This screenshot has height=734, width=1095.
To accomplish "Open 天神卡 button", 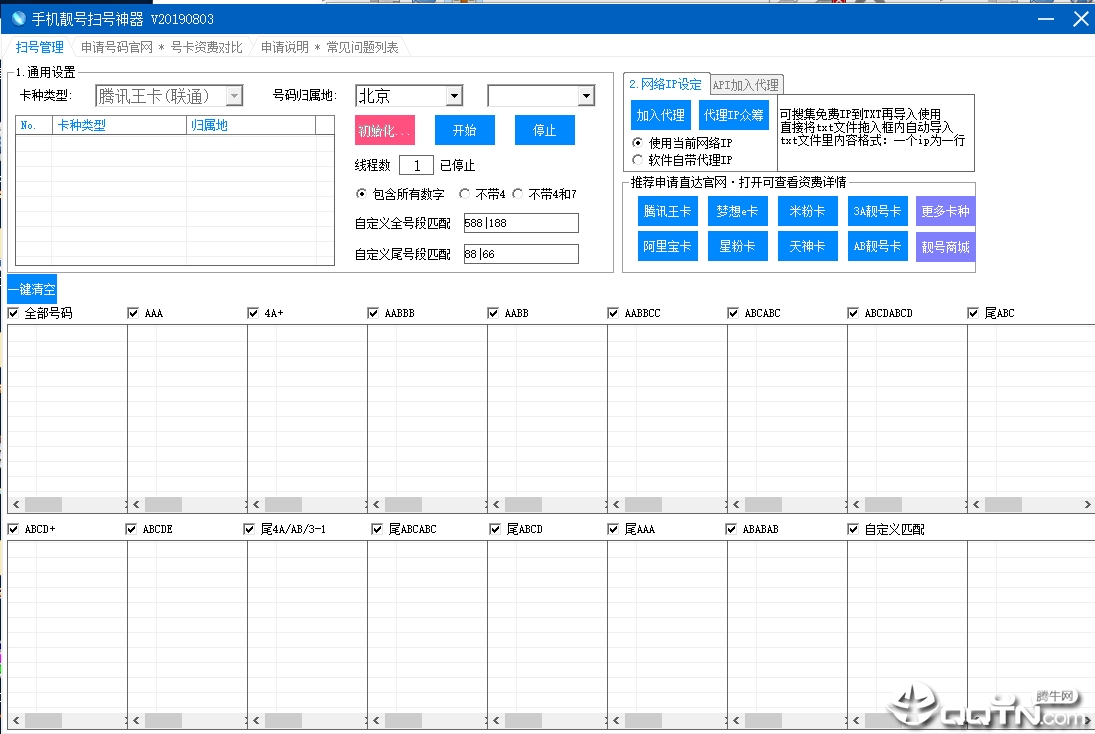I will pos(807,247).
